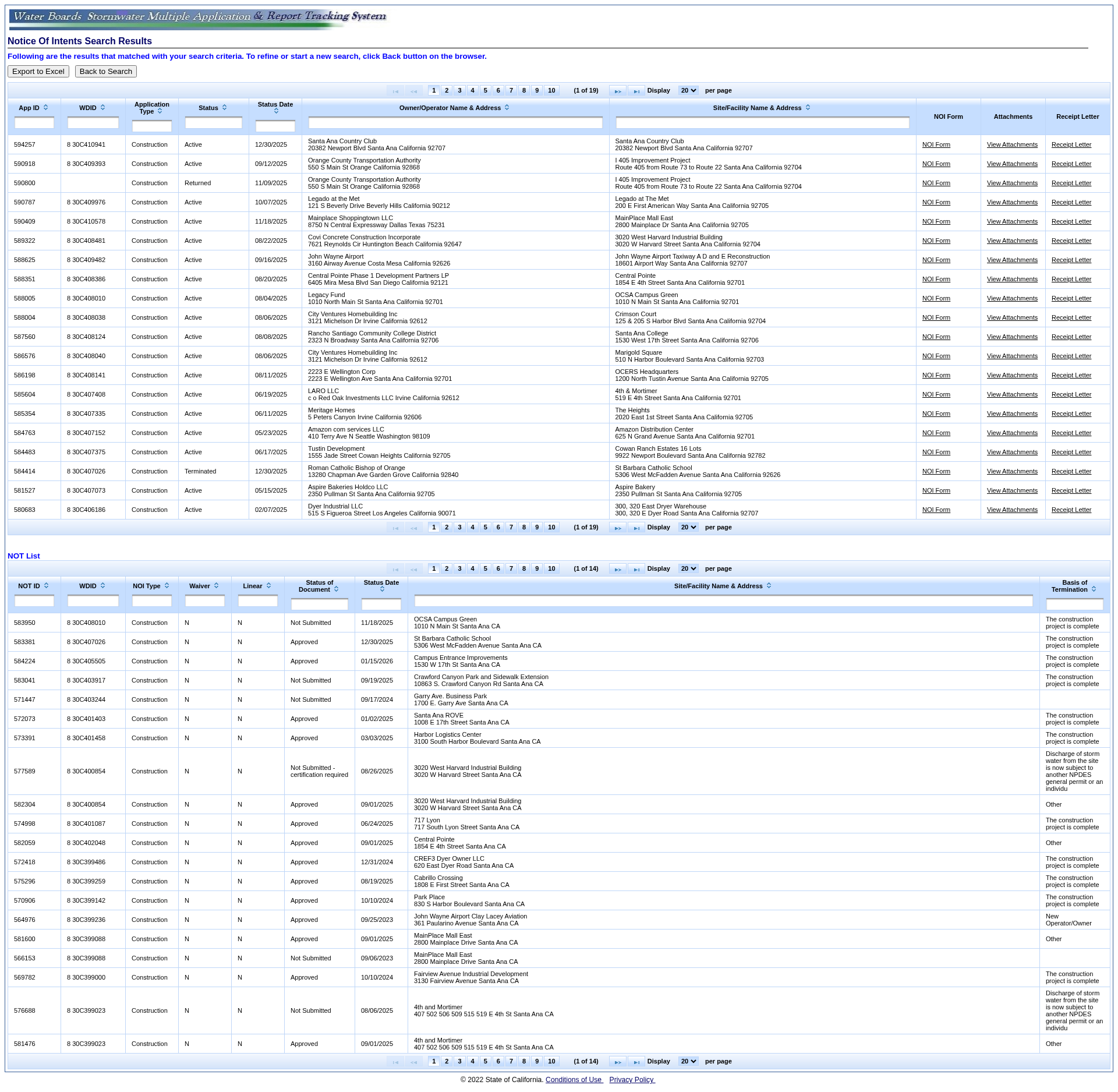Go to next page in top NOI paginator

[x=617, y=91]
